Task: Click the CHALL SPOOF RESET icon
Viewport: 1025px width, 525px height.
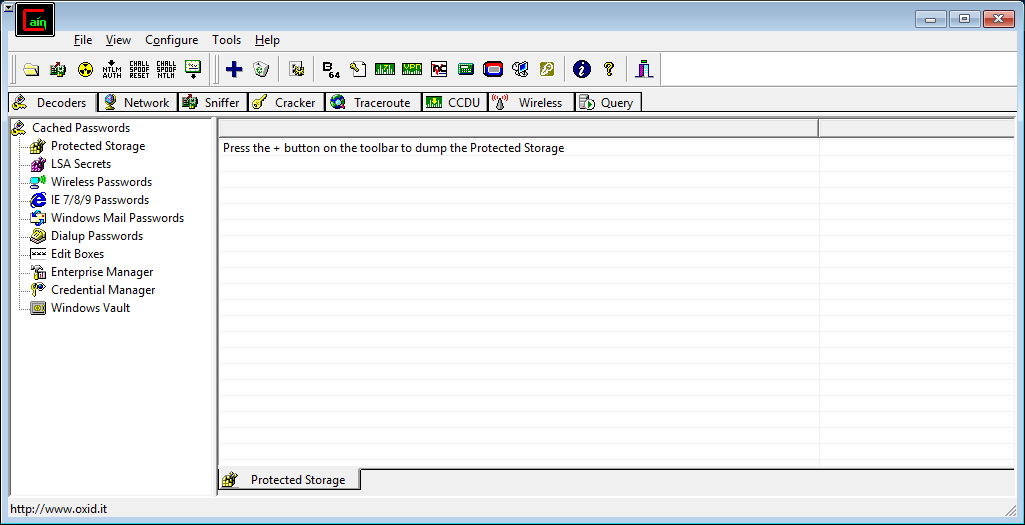Action: point(139,69)
